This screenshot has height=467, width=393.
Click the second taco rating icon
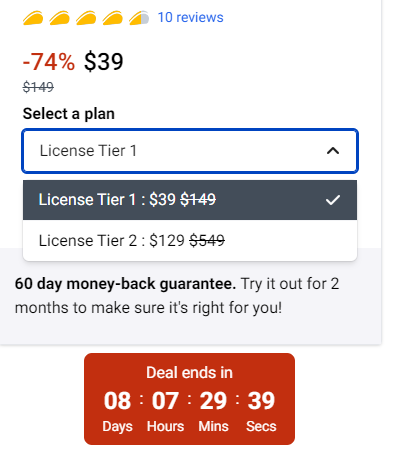point(59,18)
